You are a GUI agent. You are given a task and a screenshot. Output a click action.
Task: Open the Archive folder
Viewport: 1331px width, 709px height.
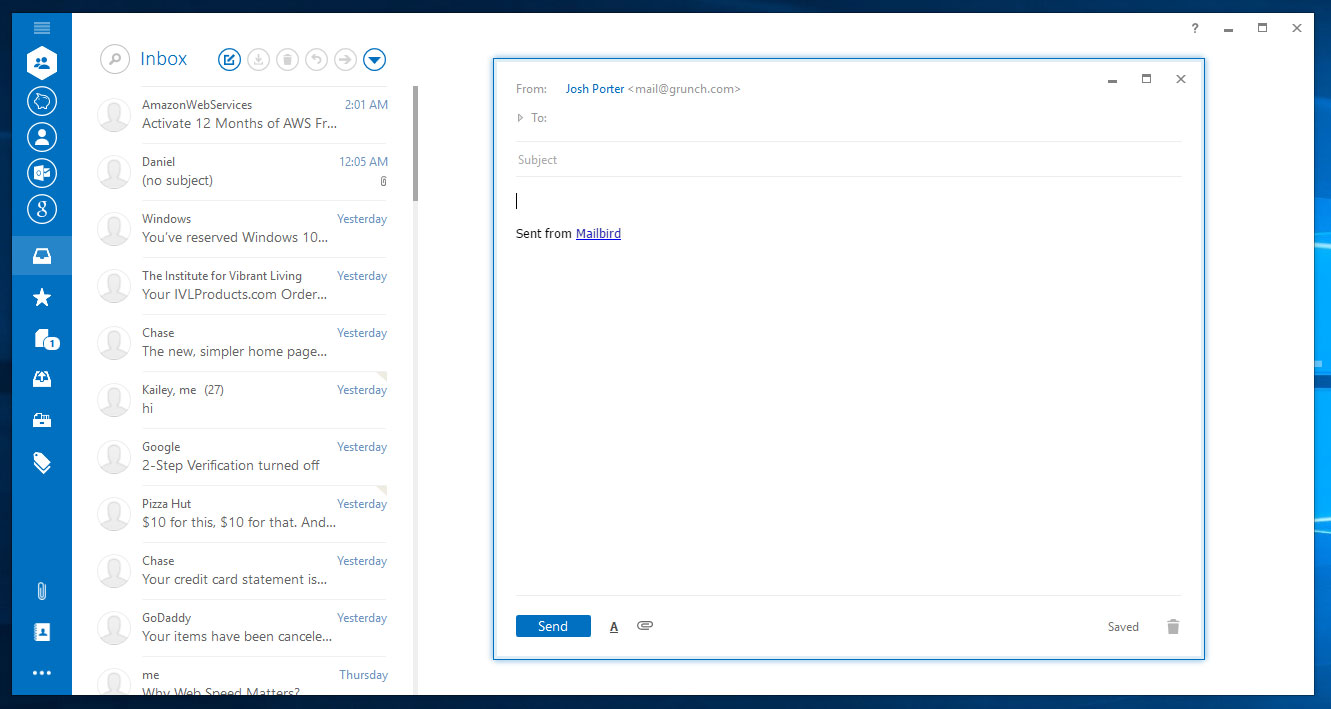[x=42, y=421]
